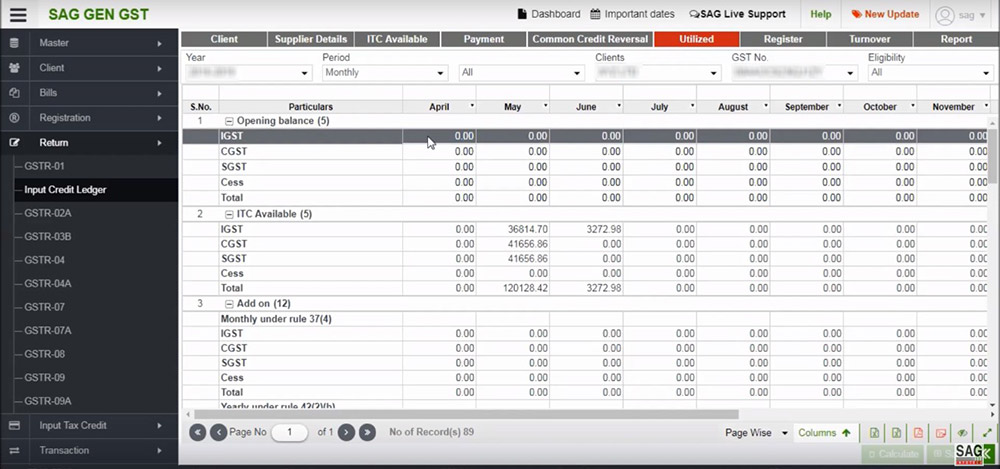The width and height of the screenshot is (1000, 469).
Task: Open the sag user profile avatar
Action: point(945,15)
